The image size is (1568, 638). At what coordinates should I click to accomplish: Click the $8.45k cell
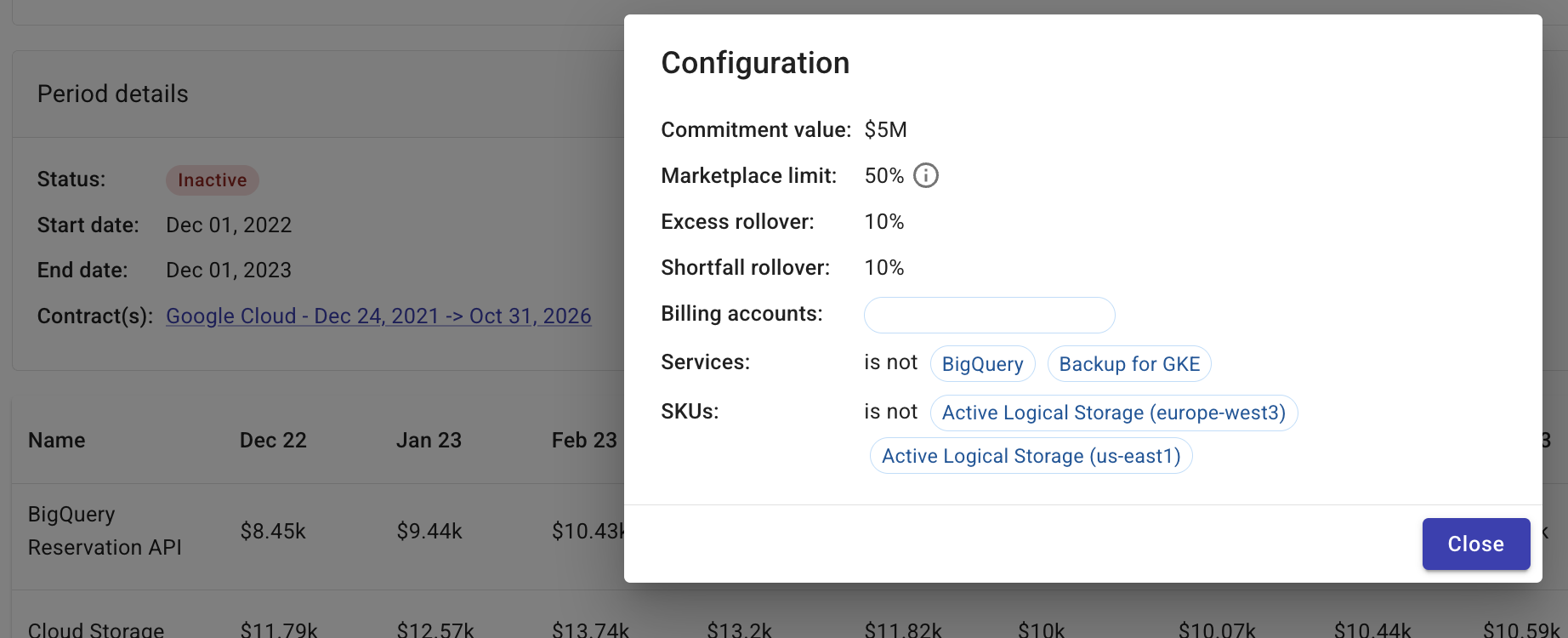(273, 532)
